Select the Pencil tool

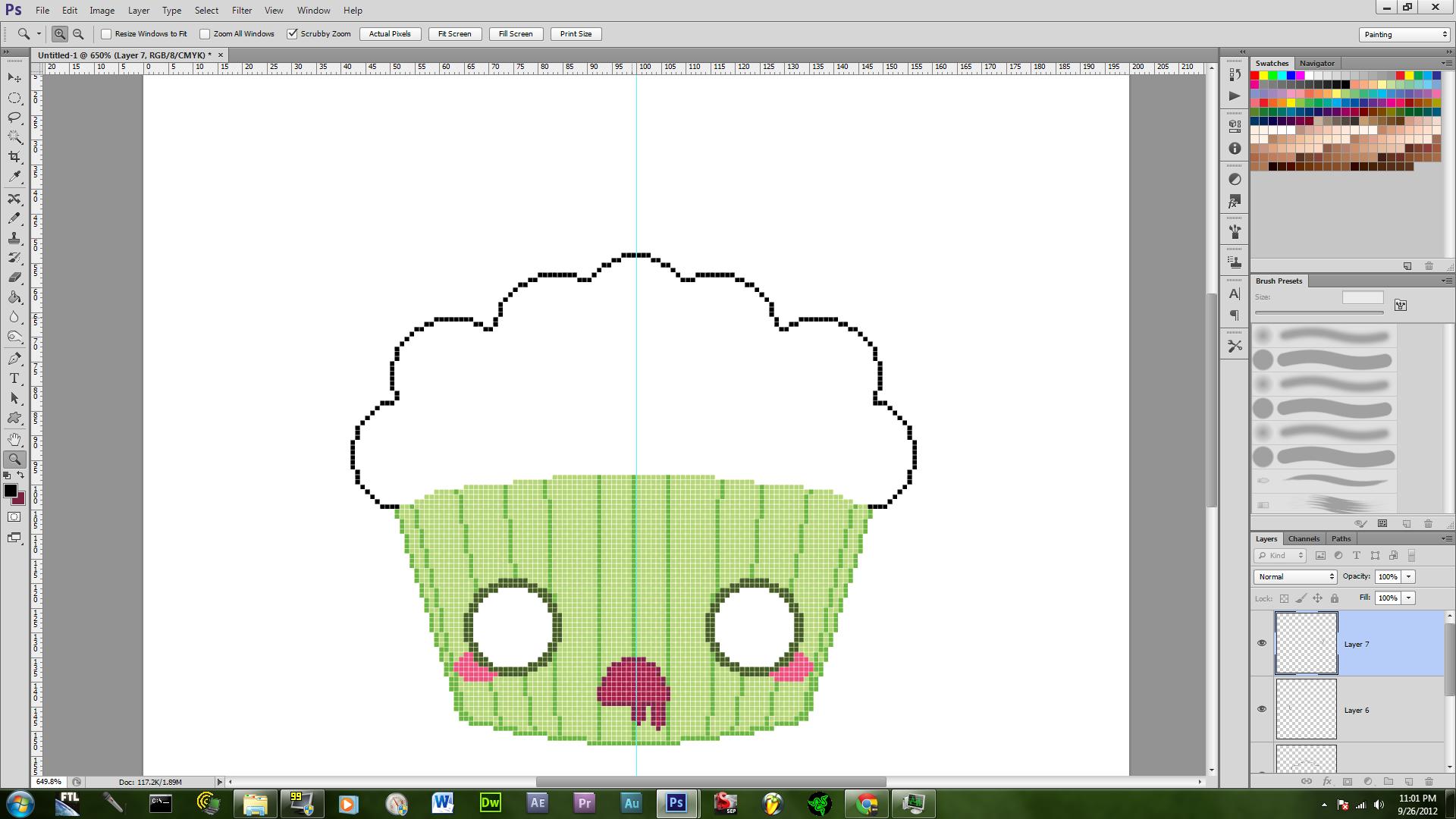tap(14, 218)
